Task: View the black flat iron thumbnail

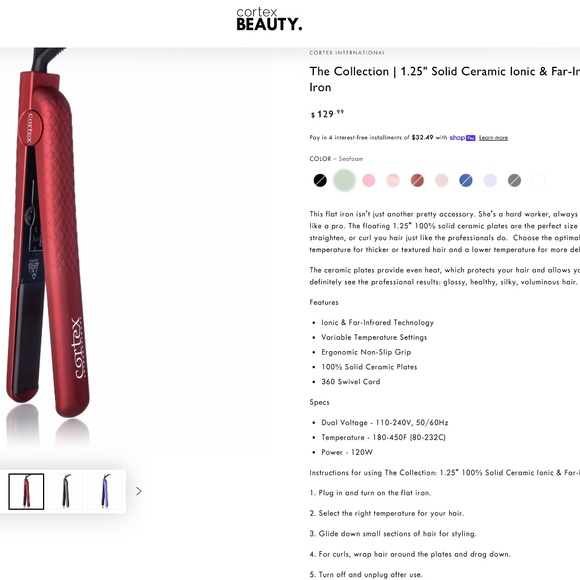Action: point(66,491)
